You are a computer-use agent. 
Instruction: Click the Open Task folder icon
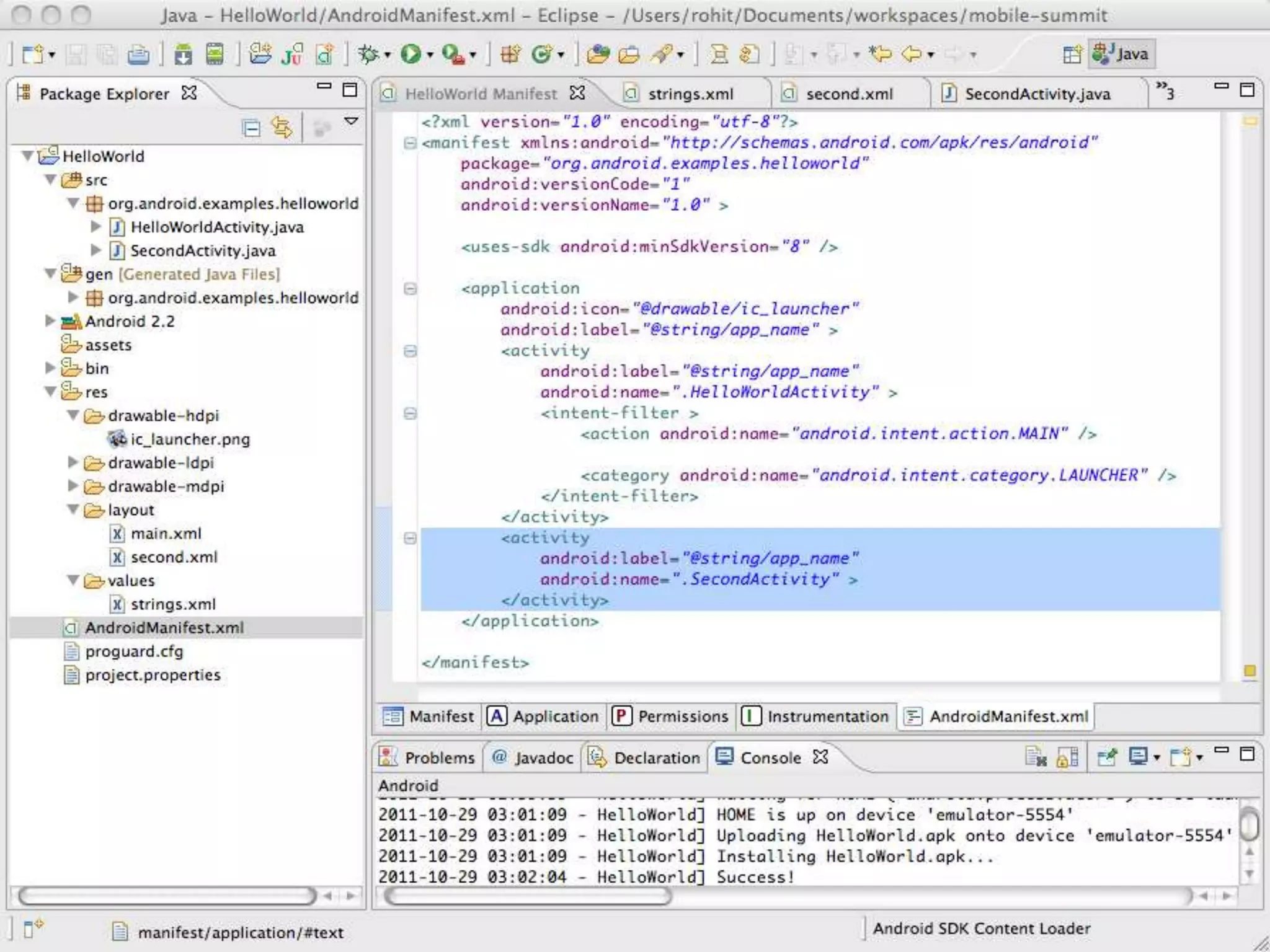point(629,55)
